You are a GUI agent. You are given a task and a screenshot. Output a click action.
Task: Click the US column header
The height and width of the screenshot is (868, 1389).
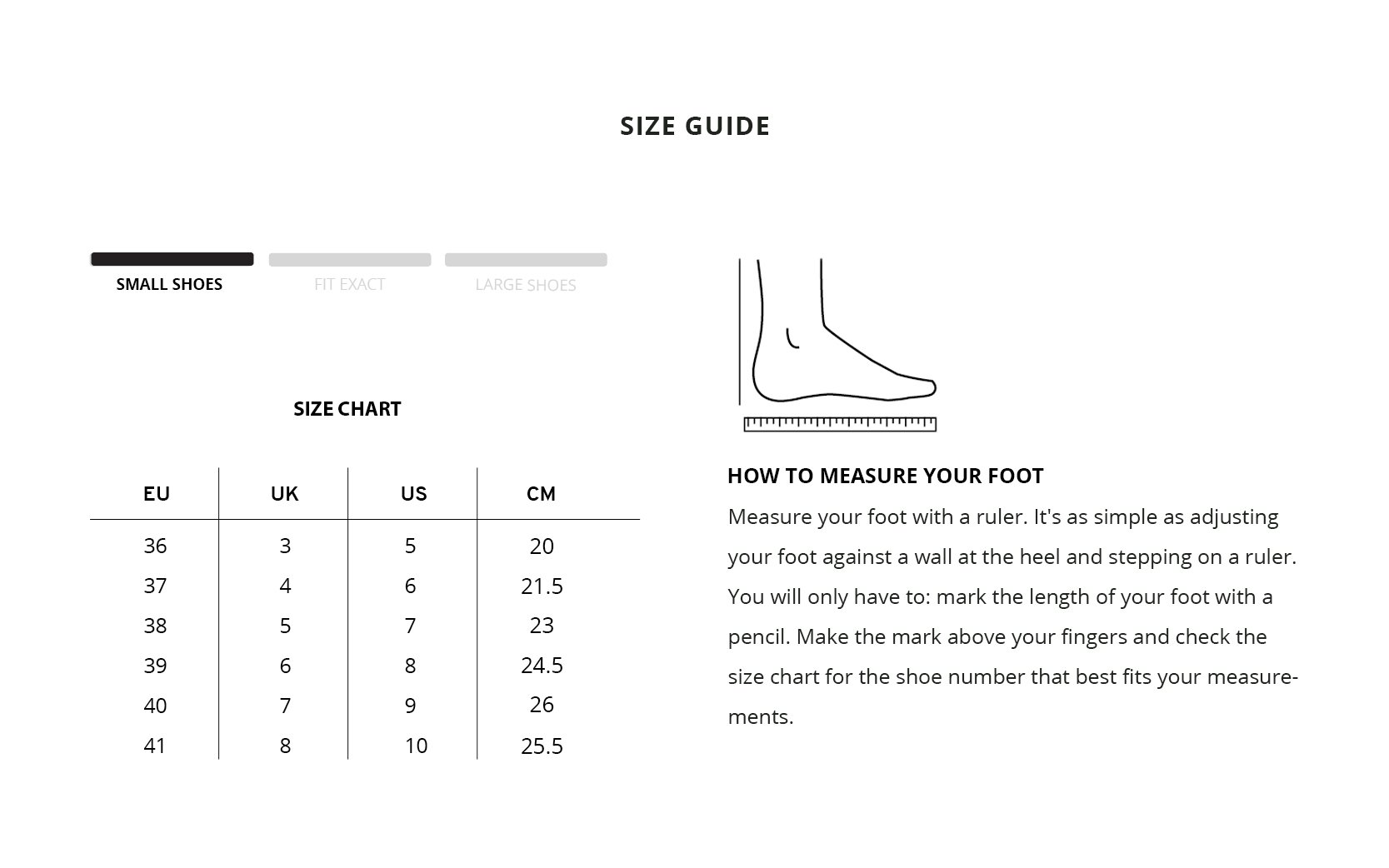[413, 494]
